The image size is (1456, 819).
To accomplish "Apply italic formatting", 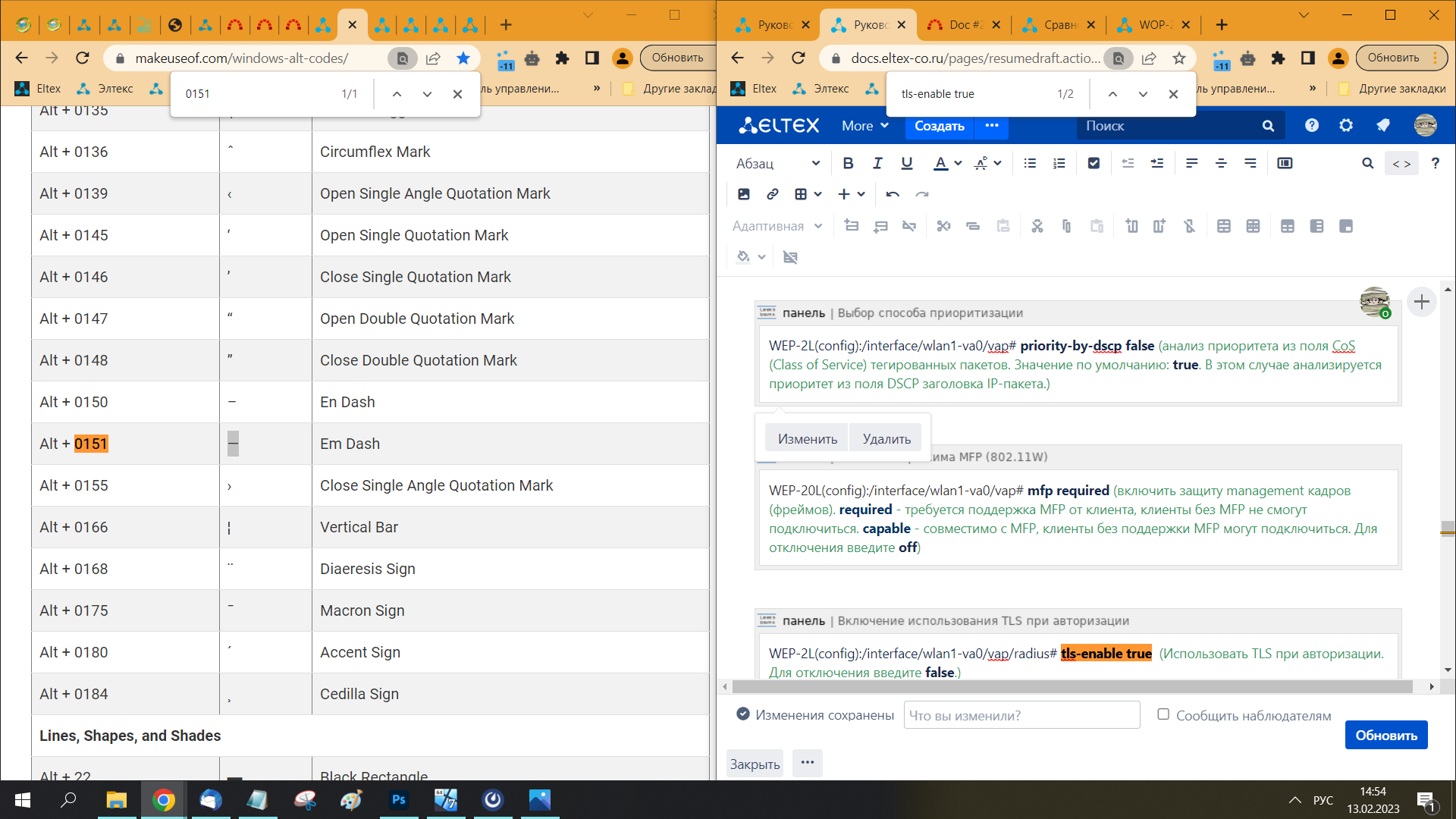I will (x=877, y=163).
